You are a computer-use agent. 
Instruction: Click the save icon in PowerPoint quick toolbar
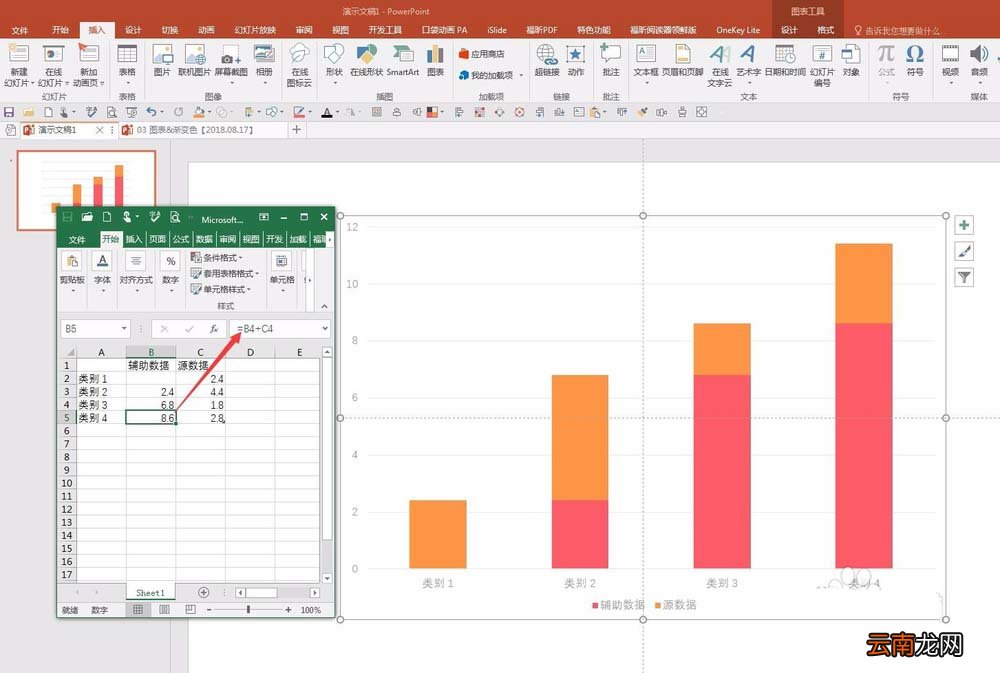tap(9, 112)
